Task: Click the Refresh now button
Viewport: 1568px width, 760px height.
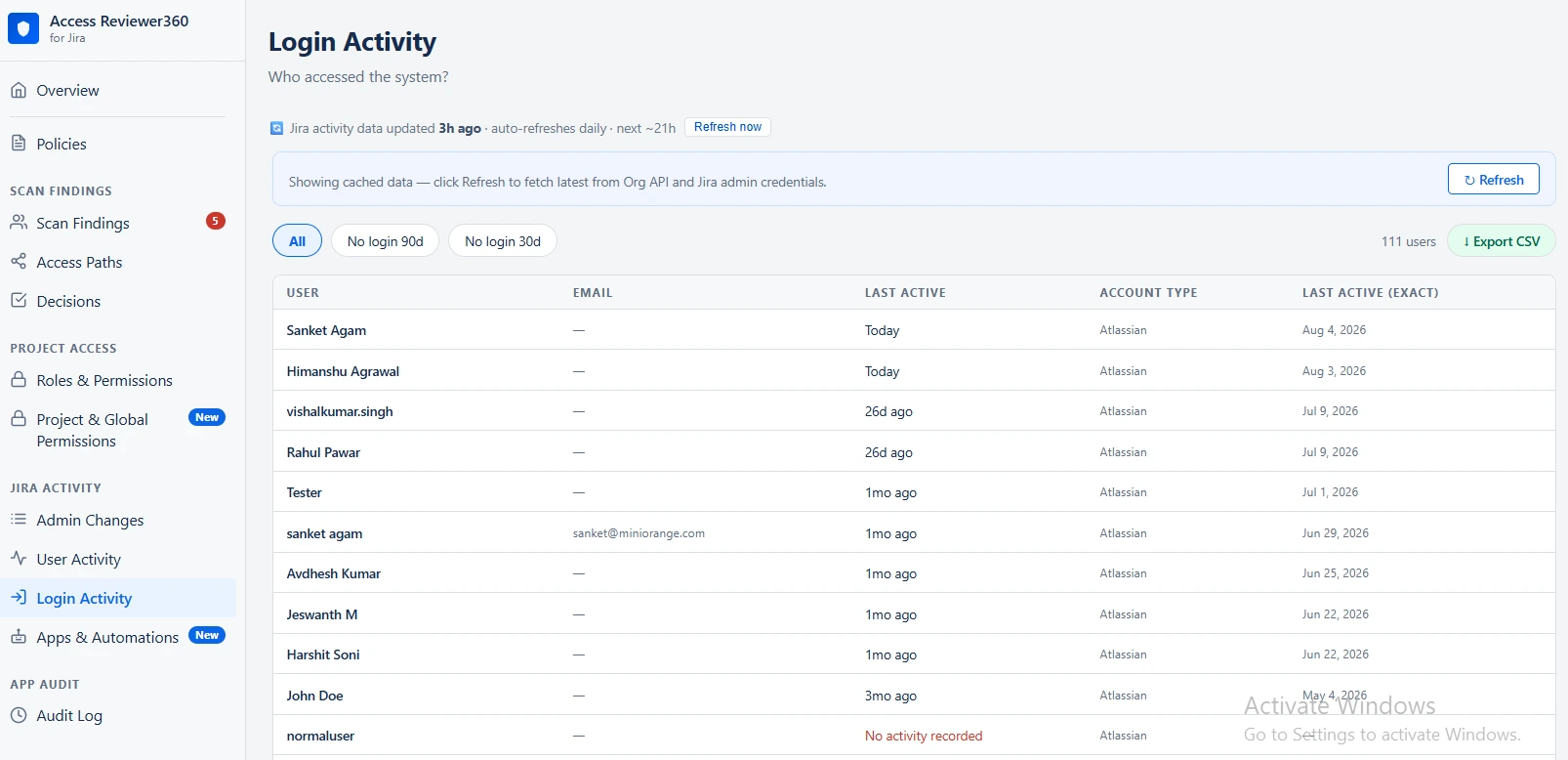Action: click(x=727, y=127)
